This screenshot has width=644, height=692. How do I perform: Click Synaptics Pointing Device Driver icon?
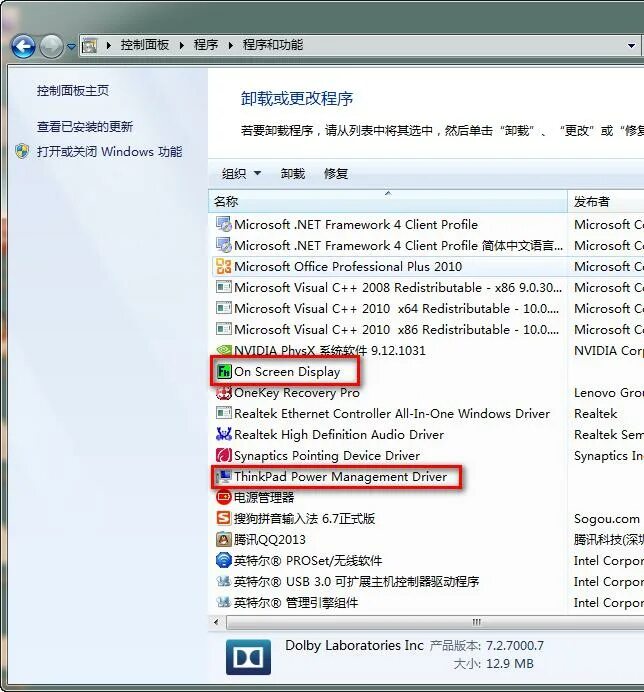(224, 455)
